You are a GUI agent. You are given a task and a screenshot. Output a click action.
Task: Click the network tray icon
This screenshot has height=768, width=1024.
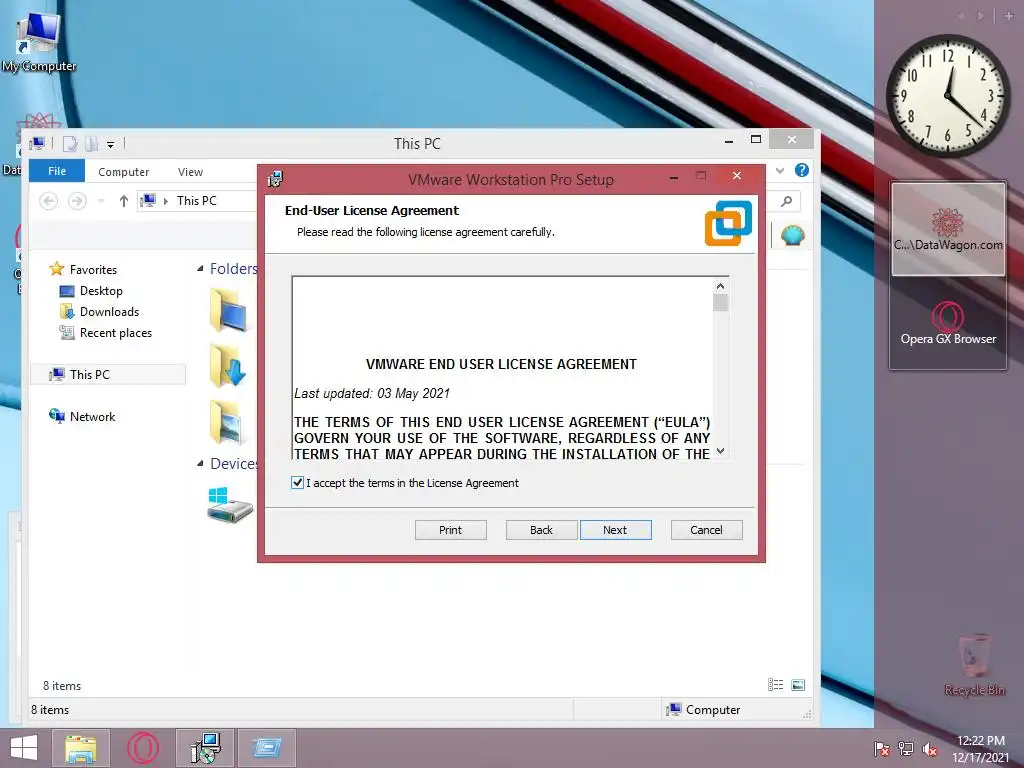coord(906,749)
